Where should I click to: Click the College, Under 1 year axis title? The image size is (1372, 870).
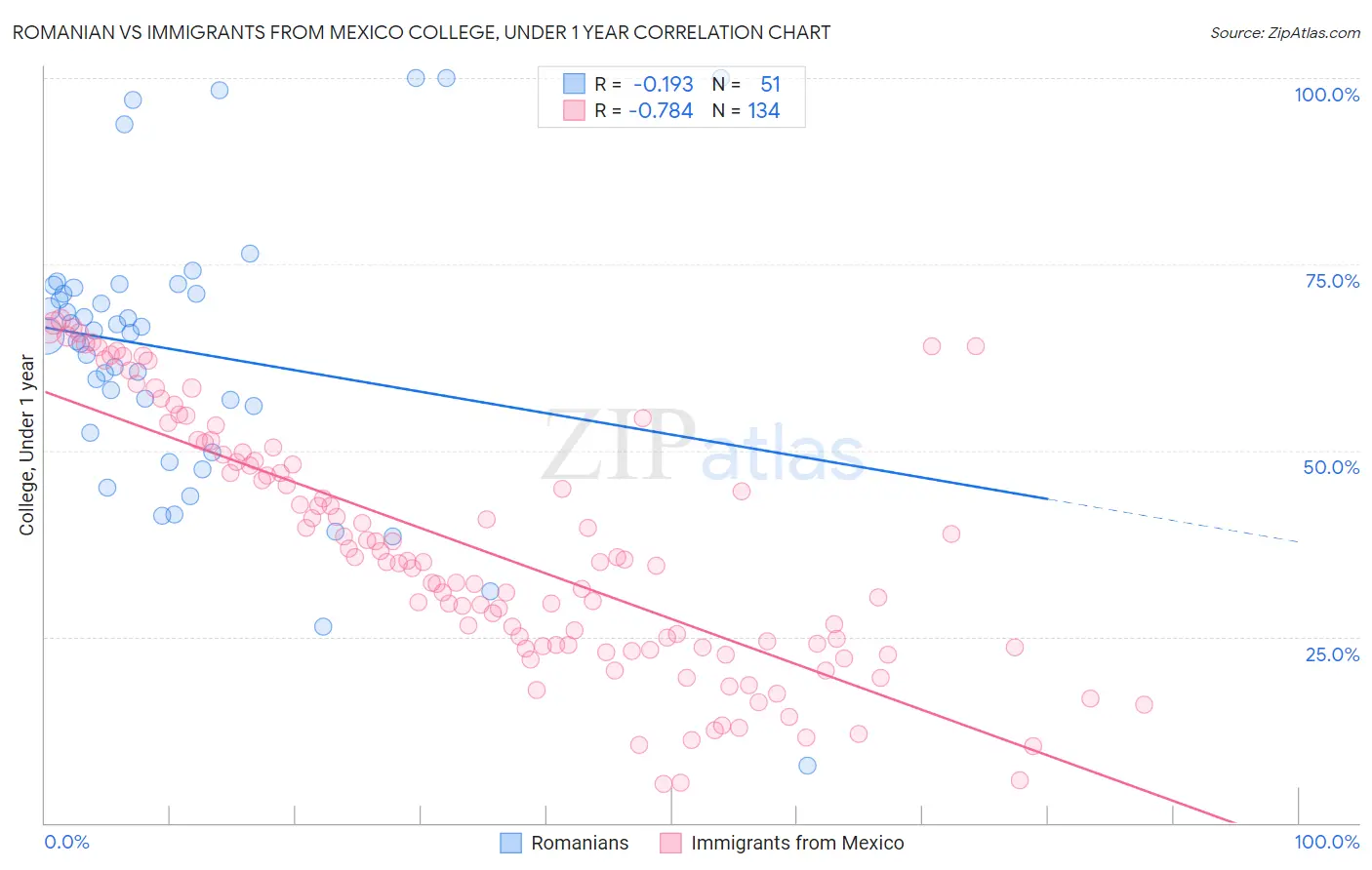coord(27,446)
